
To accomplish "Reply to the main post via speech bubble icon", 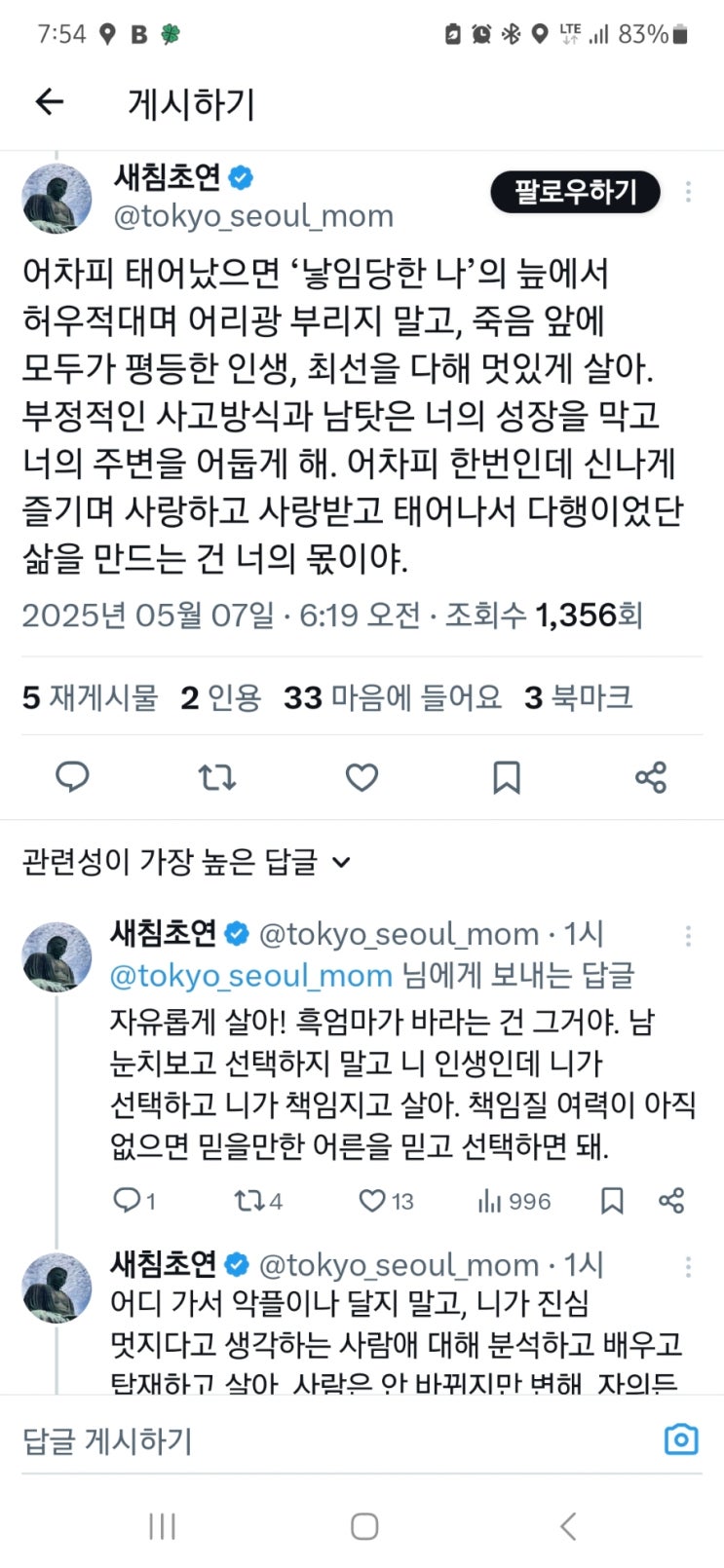I will [72, 777].
